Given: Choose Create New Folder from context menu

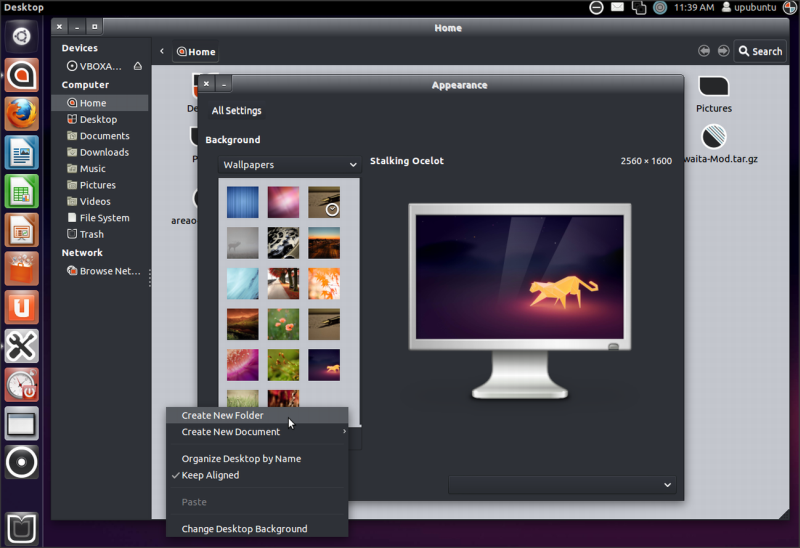Looking at the screenshot, I should click(x=257, y=415).
